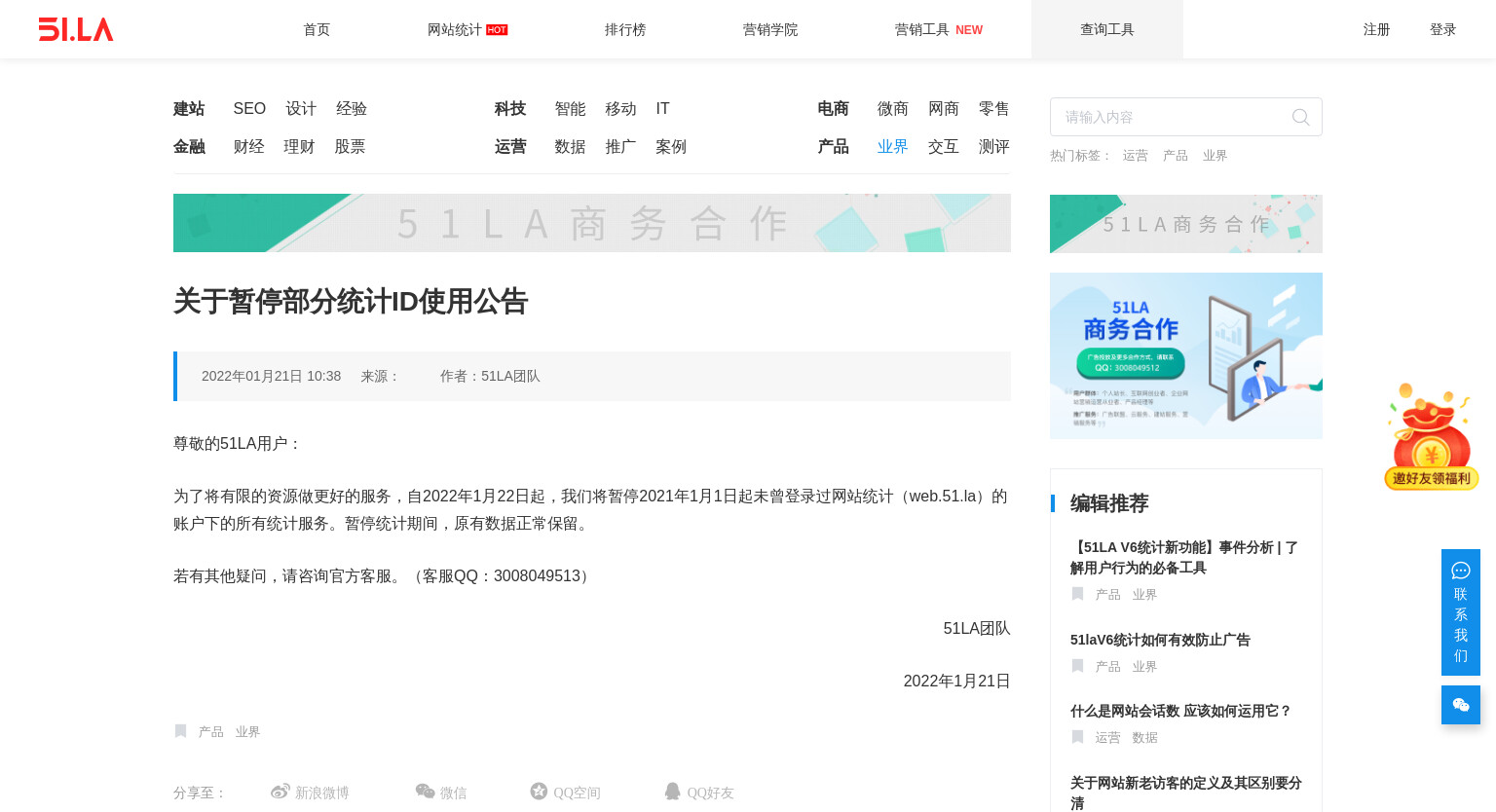The width and height of the screenshot is (1496, 812).
Task: Select the 案例 category
Action: click(671, 146)
